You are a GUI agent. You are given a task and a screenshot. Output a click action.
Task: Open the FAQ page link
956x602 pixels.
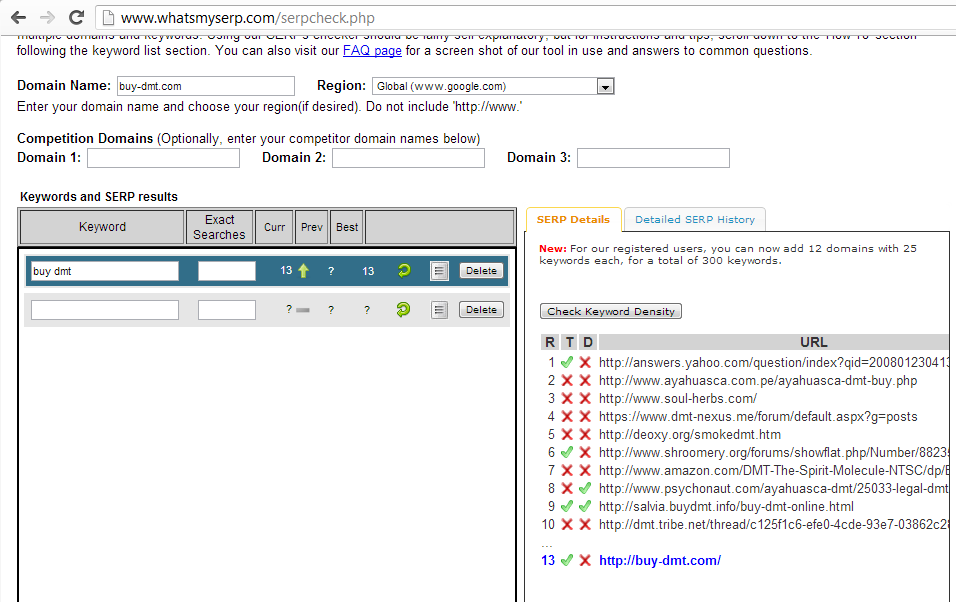click(x=371, y=50)
